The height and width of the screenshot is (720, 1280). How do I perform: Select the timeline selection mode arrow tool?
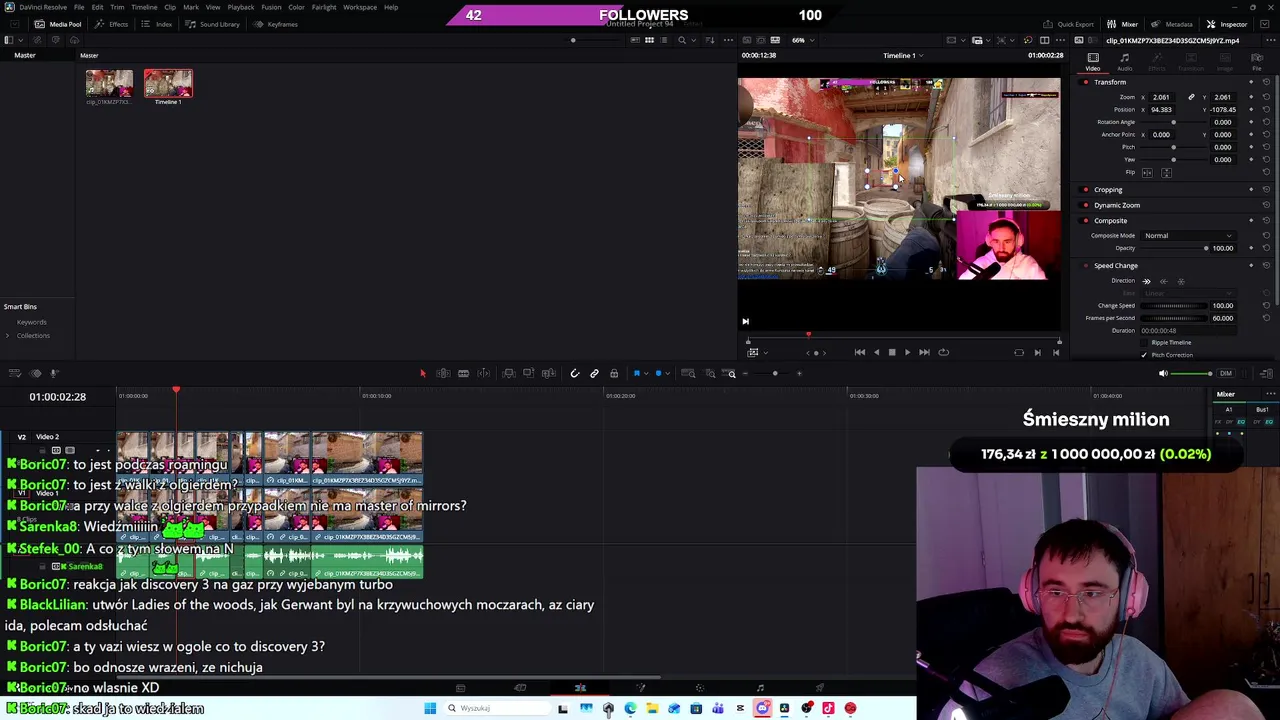point(422,373)
